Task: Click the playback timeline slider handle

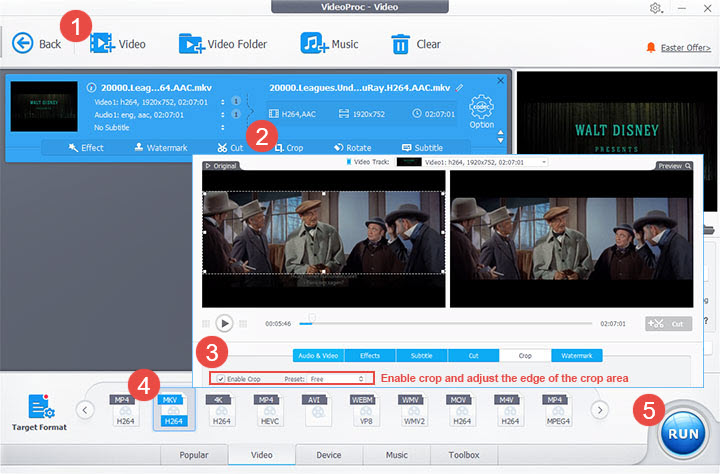Action: 312,318
